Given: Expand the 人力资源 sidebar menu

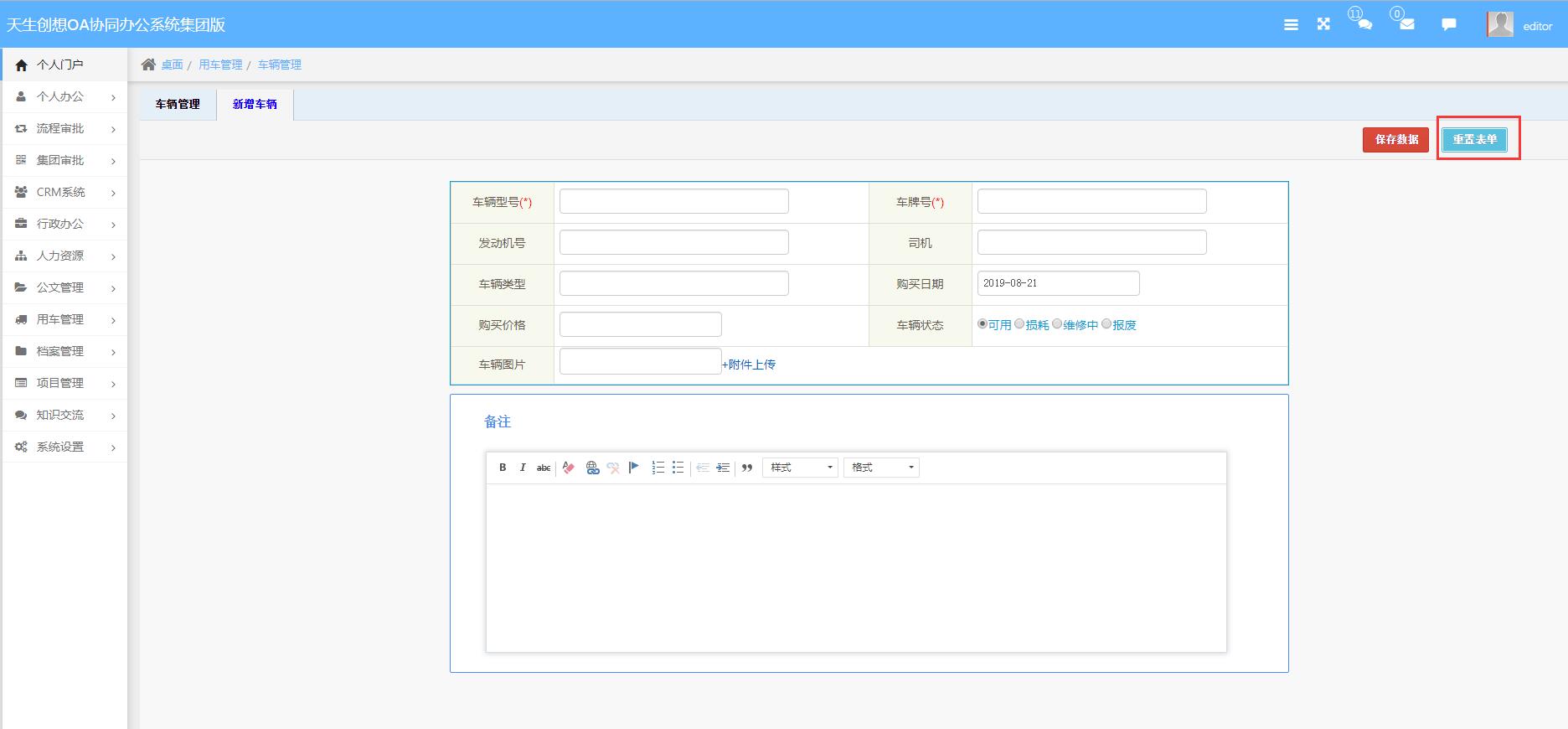Looking at the screenshot, I should (64, 256).
